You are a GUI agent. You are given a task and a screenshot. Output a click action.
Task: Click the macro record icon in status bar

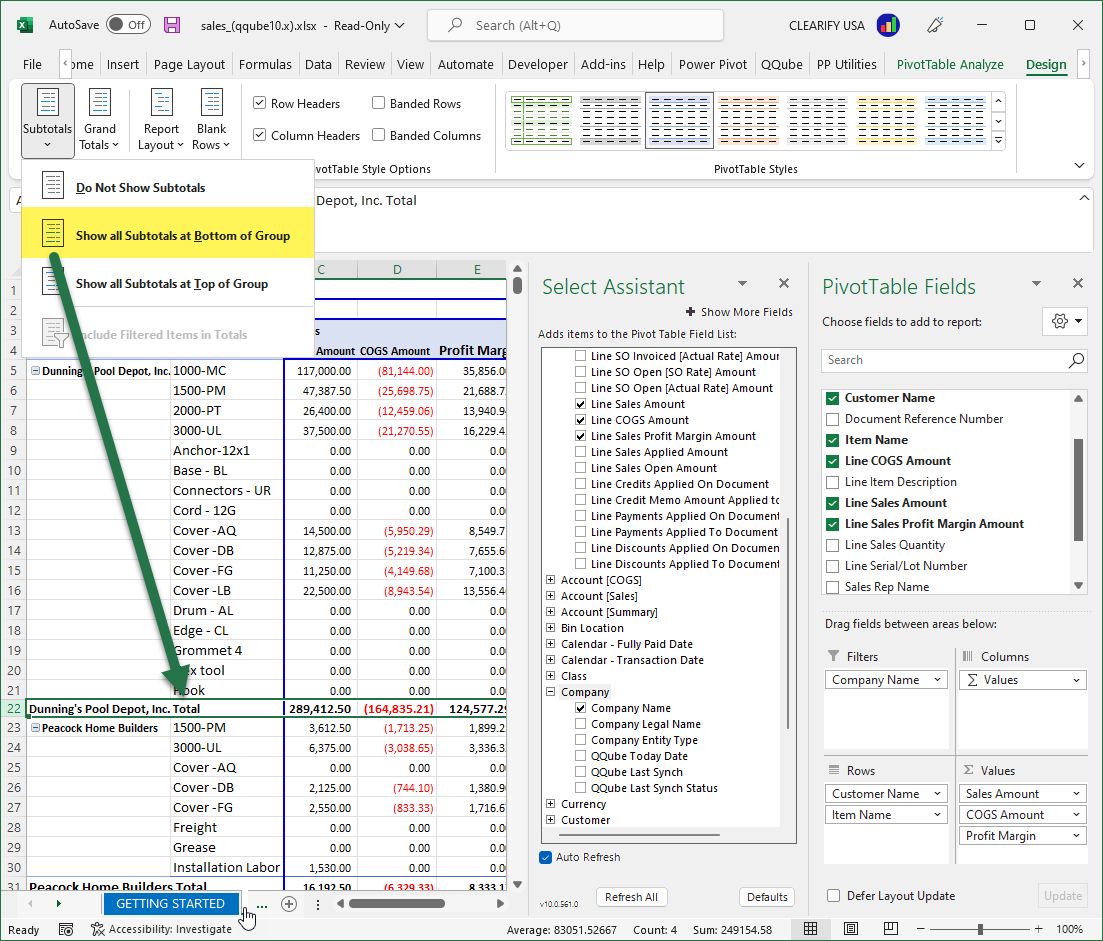(x=65, y=930)
